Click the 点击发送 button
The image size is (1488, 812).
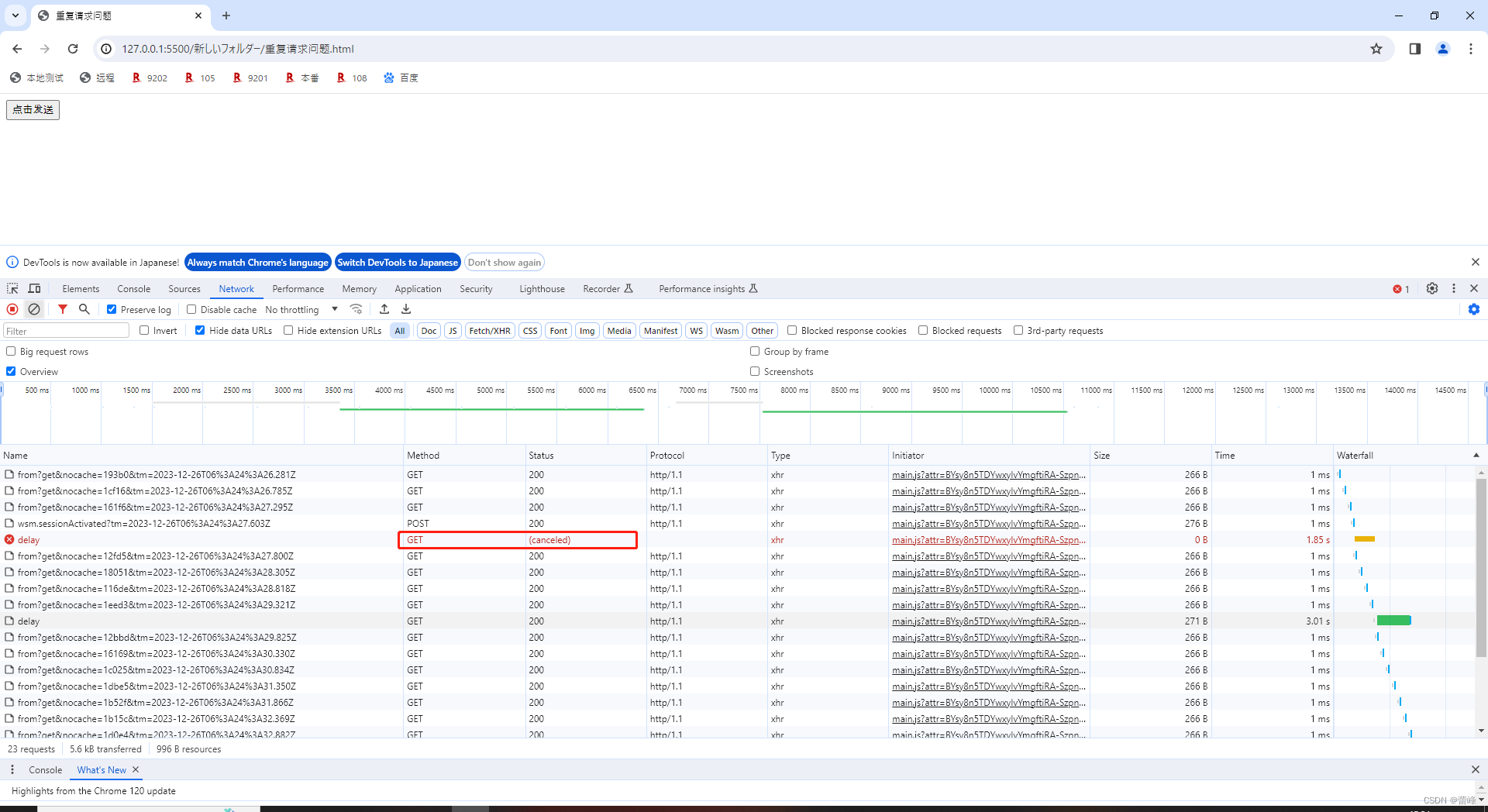[x=33, y=109]
